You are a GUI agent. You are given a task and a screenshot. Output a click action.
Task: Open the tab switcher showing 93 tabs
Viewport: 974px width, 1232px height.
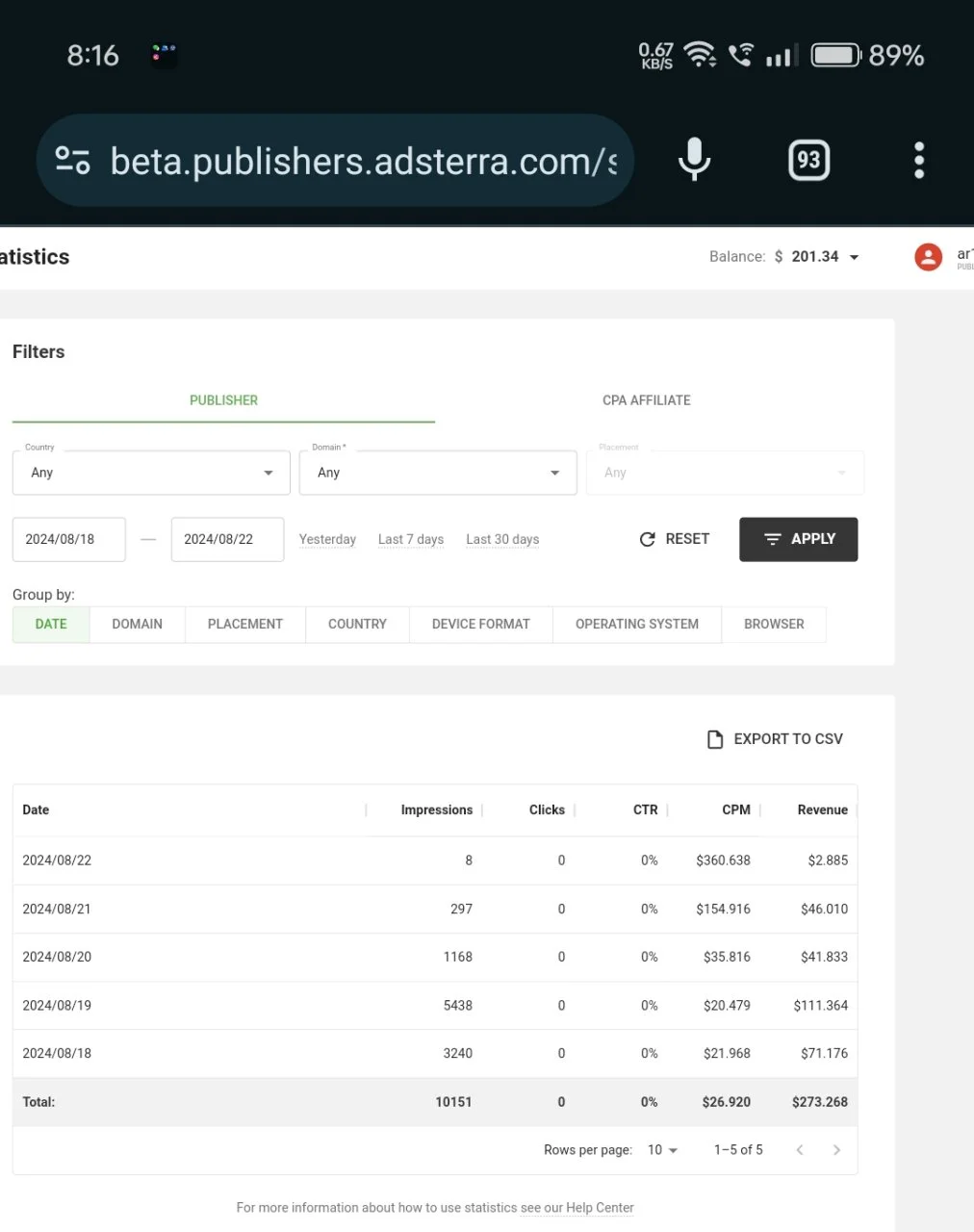point(808,160)
